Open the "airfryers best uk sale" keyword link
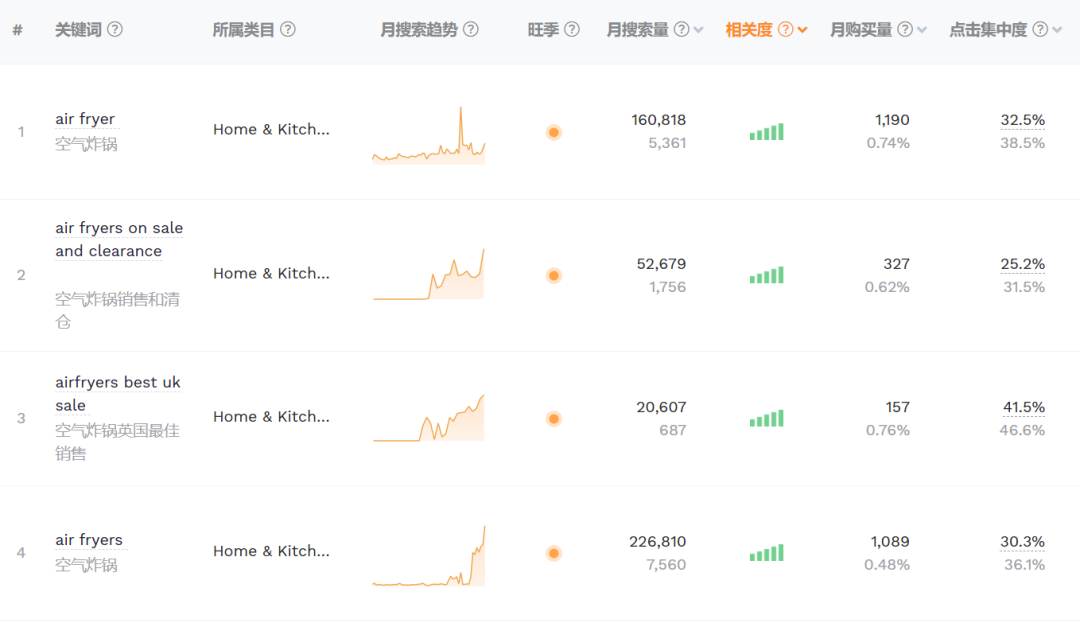Image resolution: width=1080 pixels, height=627 pixels. 118,393
